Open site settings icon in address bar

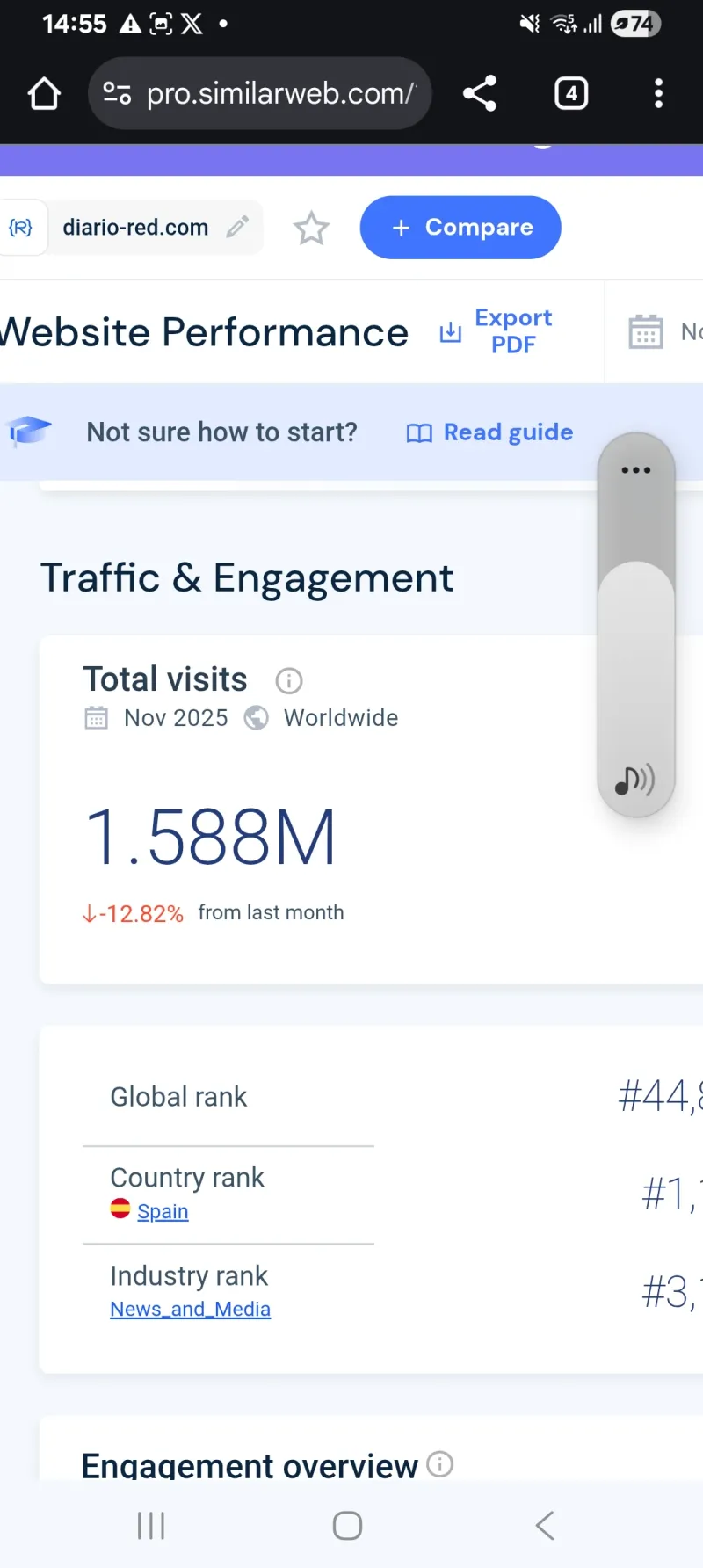tap(117, 93)
